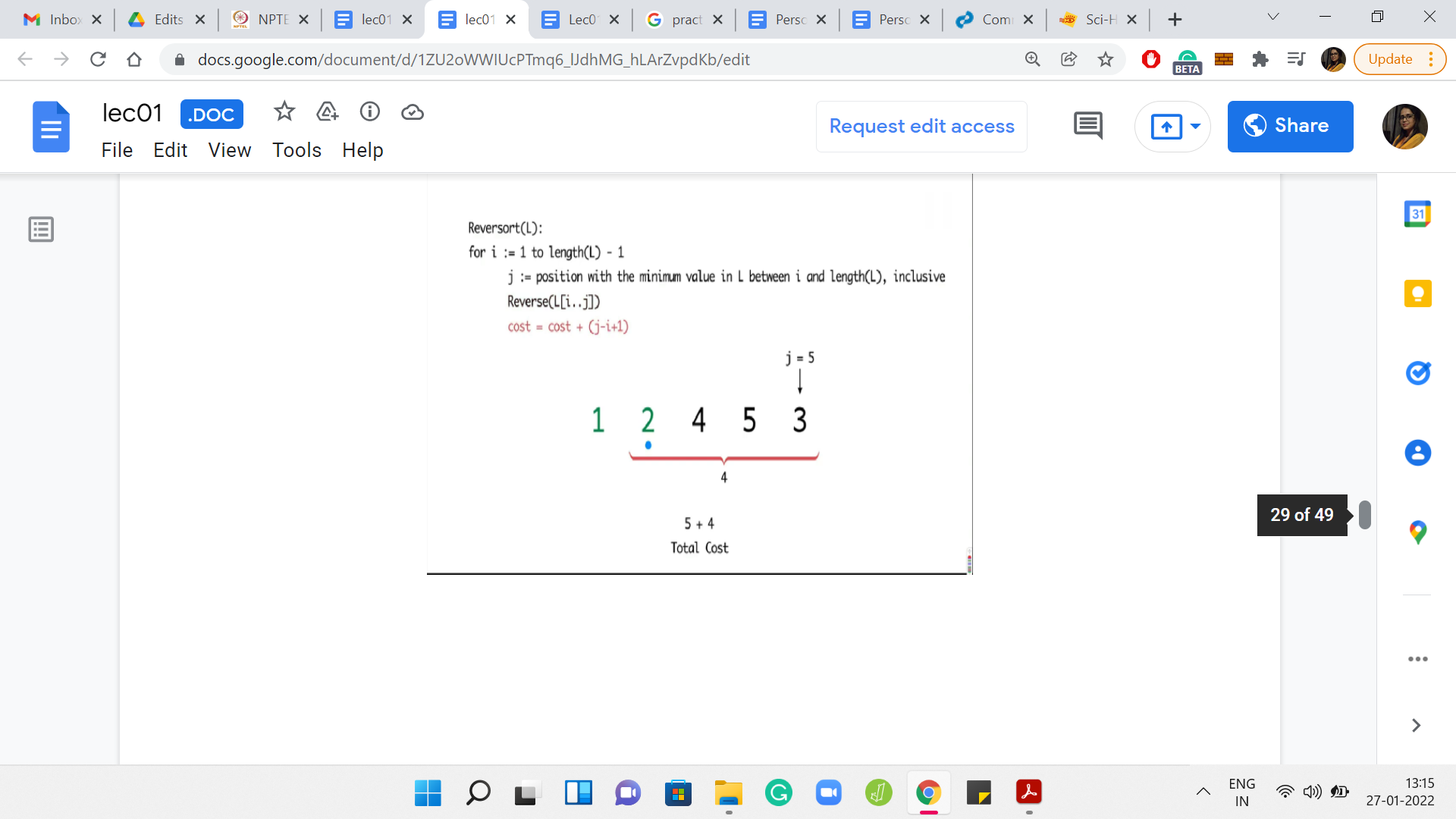Bookmark this page with star icon
This screenshot has width=1456, height=819.
tap(1106, 59)
